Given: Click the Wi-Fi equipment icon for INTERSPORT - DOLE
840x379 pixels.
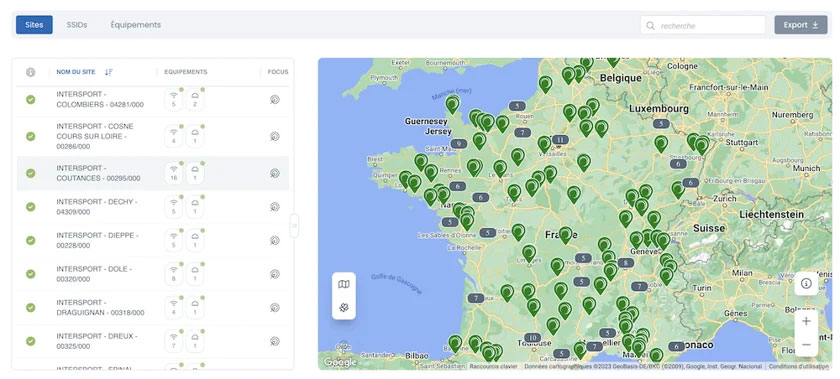Looking at the screenshot, I should pos(174,274).
